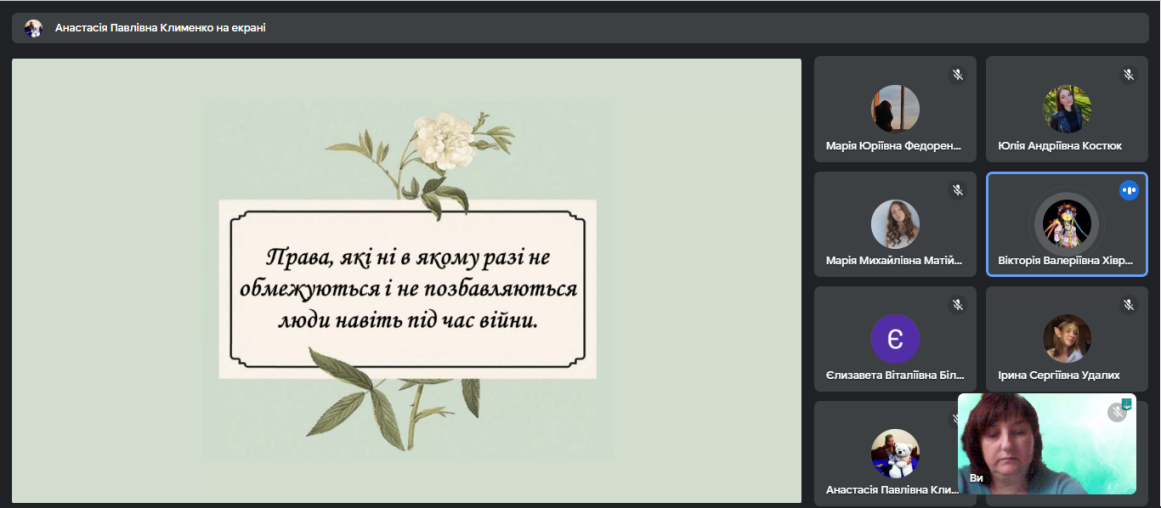
Task: Click the name label 'Юлія Андріївна Костюк'
Action: click(1060, 146)
